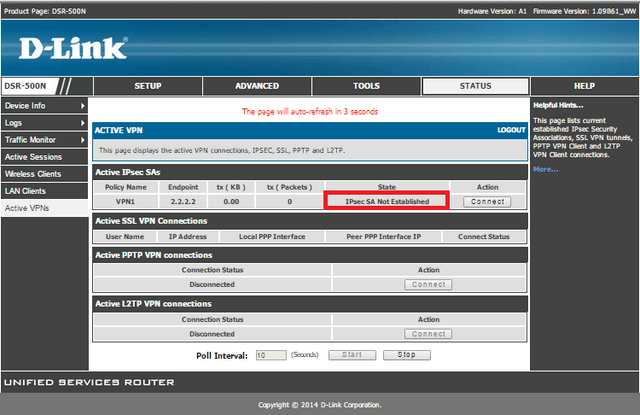Click 'IPsec SA Not Established' state cell
This screenshot has height=415, width=640.
387,202
